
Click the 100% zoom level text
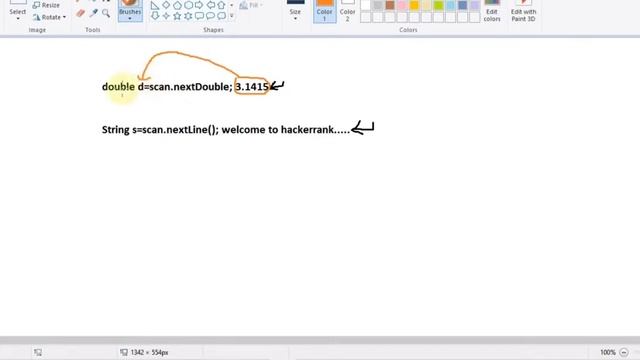coord(608,352)
